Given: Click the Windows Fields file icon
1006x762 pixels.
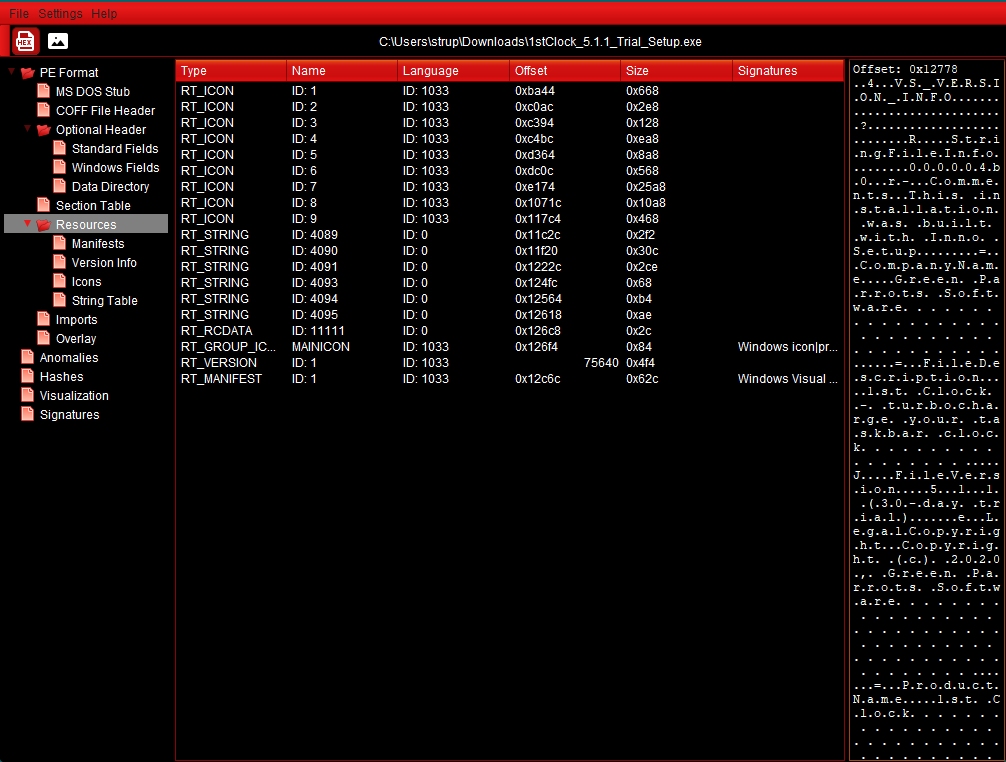Looking at the screenshot, I should coord(60,167).
